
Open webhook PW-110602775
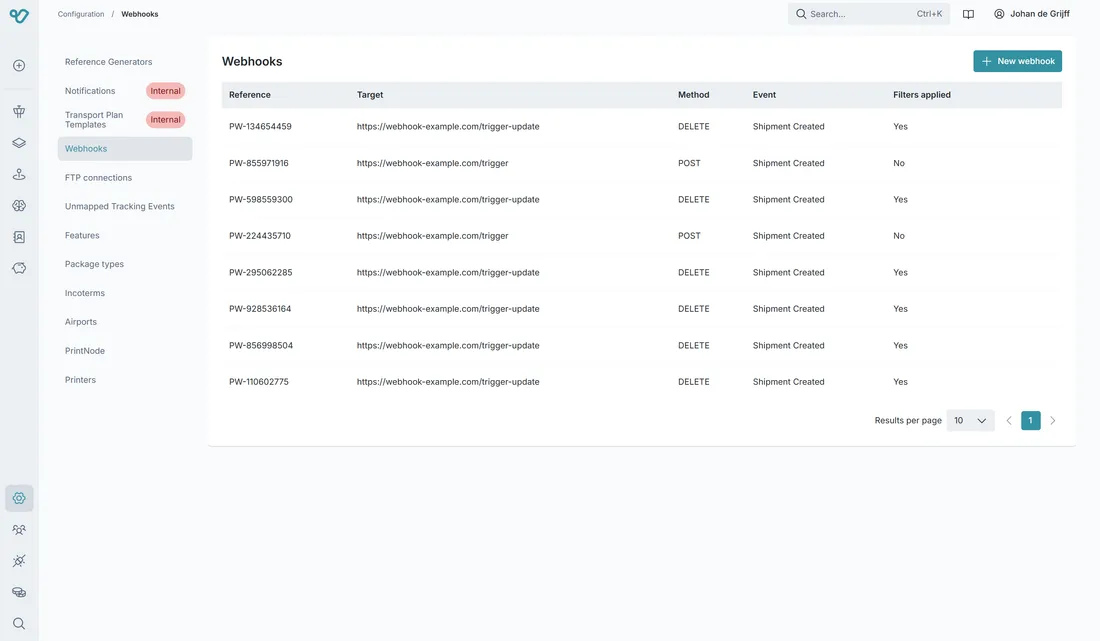click(x=641, y=382)
